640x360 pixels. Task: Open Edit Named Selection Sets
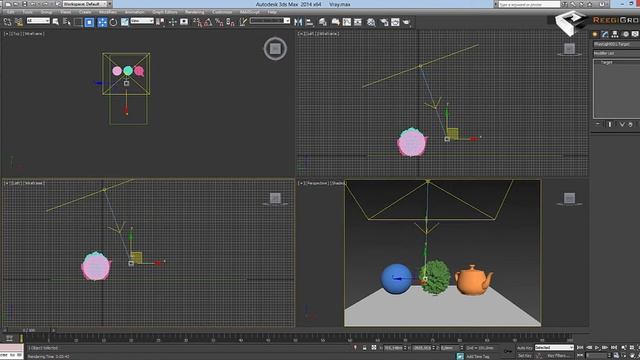[x=243, y=22]
